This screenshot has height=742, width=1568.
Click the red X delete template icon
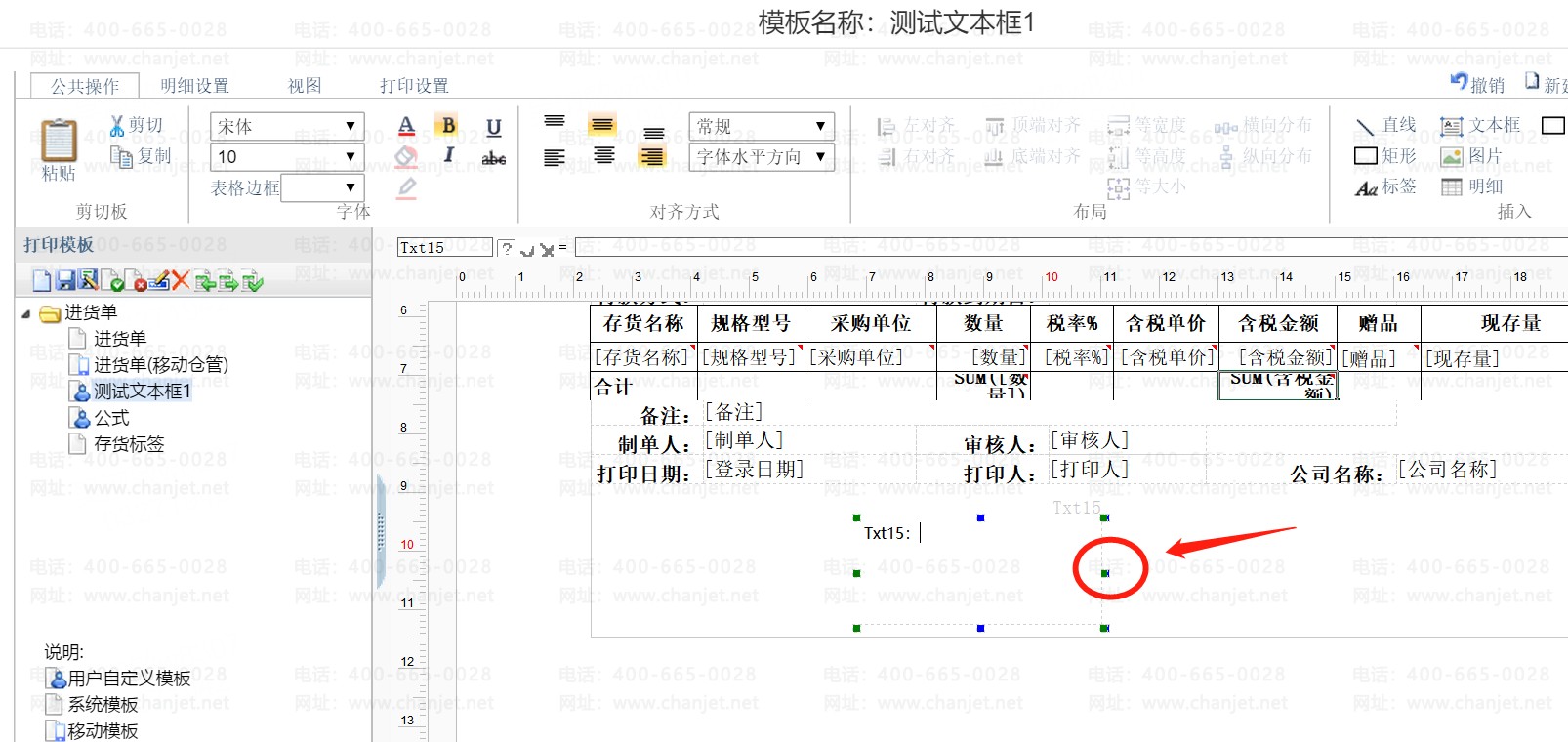181,281
